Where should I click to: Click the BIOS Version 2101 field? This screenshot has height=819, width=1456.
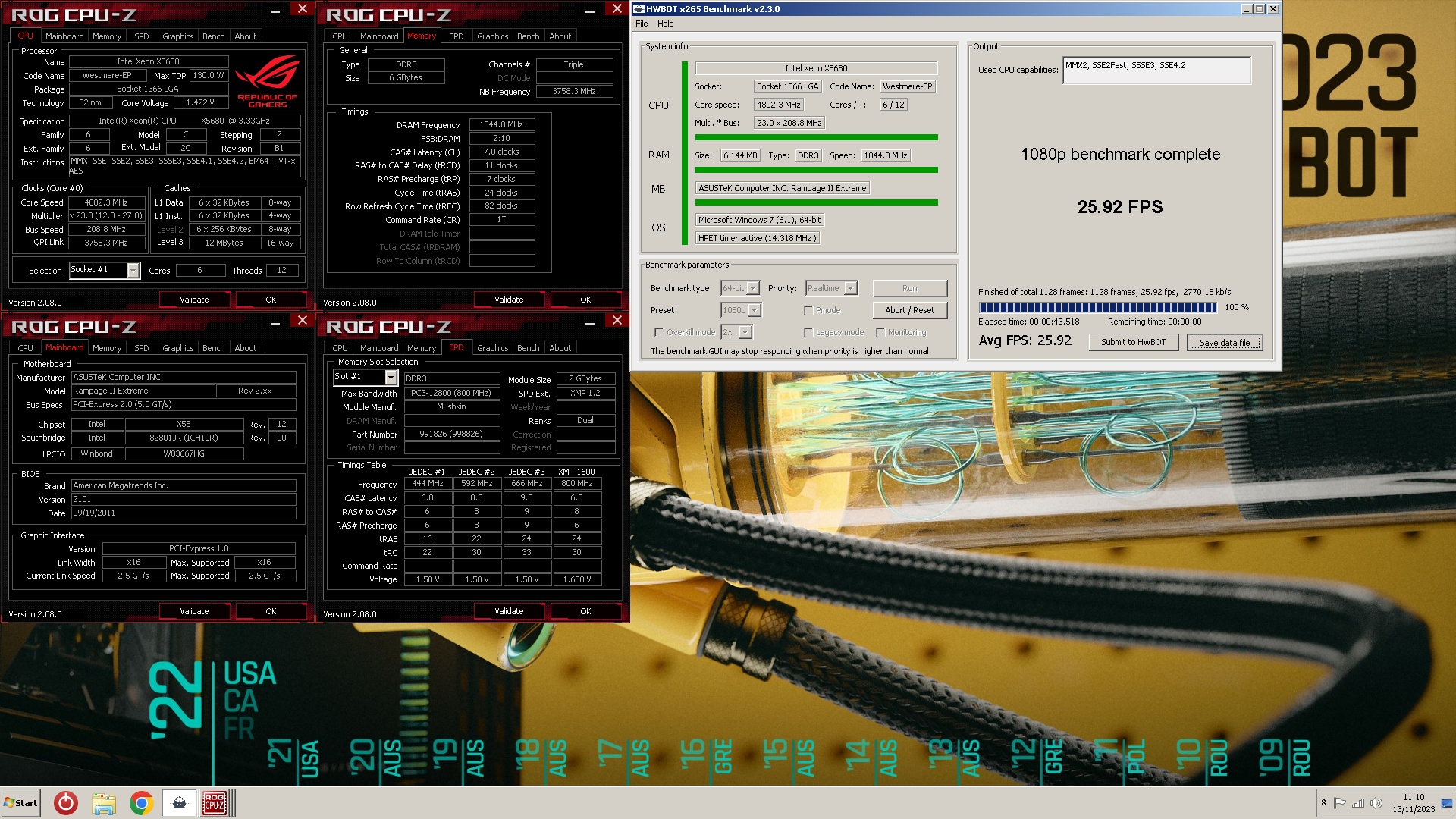[x=184, y=499]
